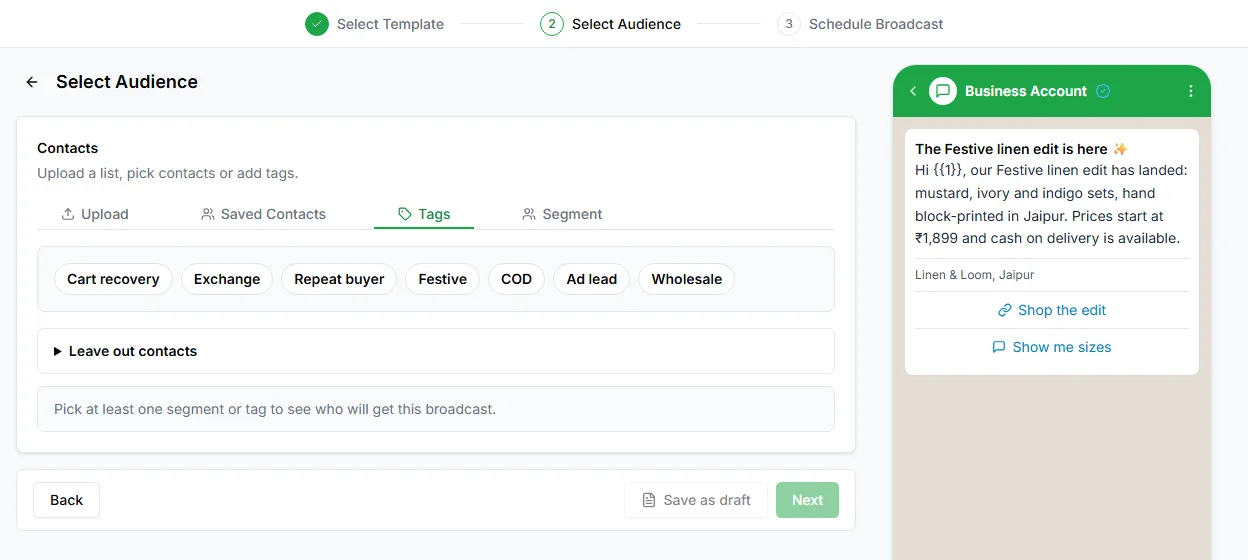Switch to the Segment tab
The width and height of the screenshot is (1248, 560).
(562, 214)
